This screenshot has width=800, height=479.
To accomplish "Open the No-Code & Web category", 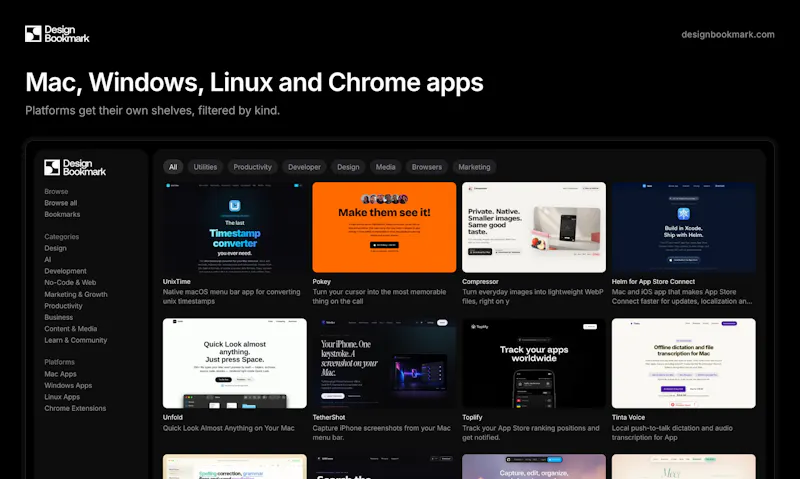I will (70, 283).
